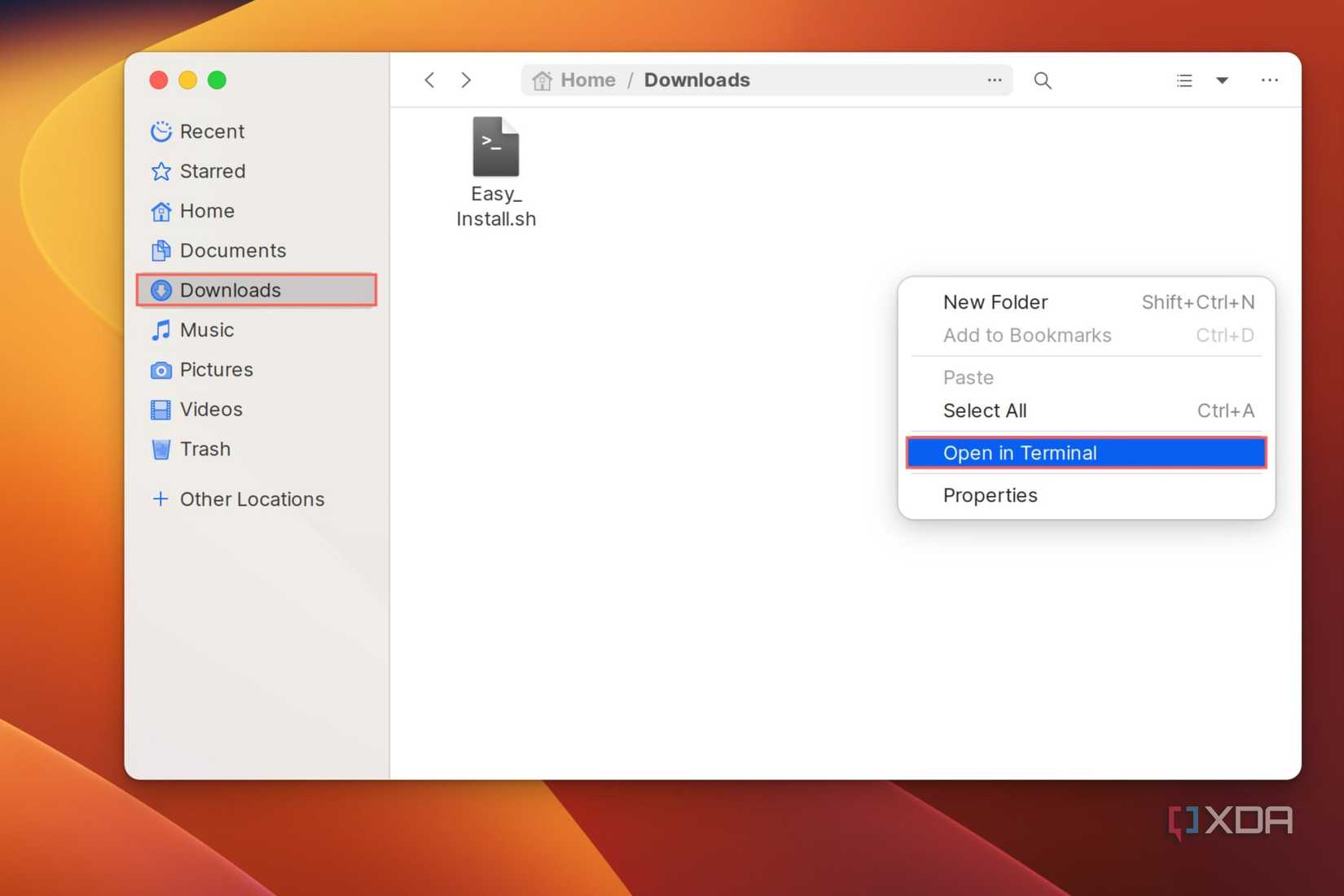The width and height of the screenshot is (1344, 896).
Task: Open path bar three-dots menu
Action: pos(995,80)
